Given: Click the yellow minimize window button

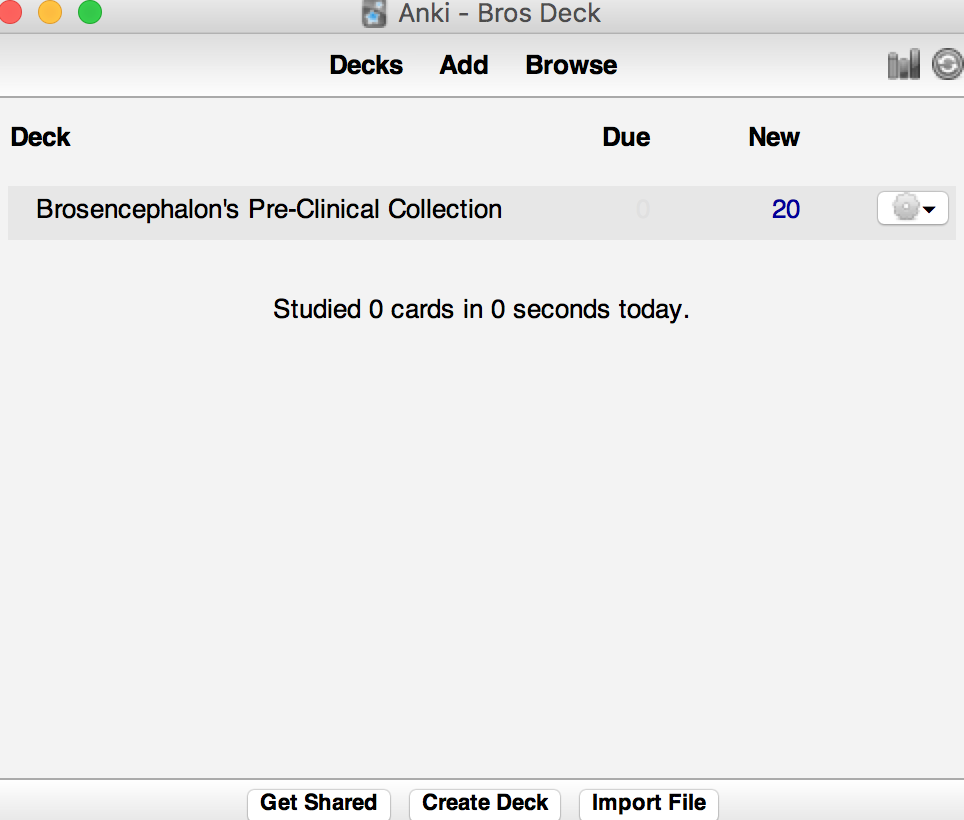Looking at the screenshot, I should pyautogui.click(x=50, y=12).
